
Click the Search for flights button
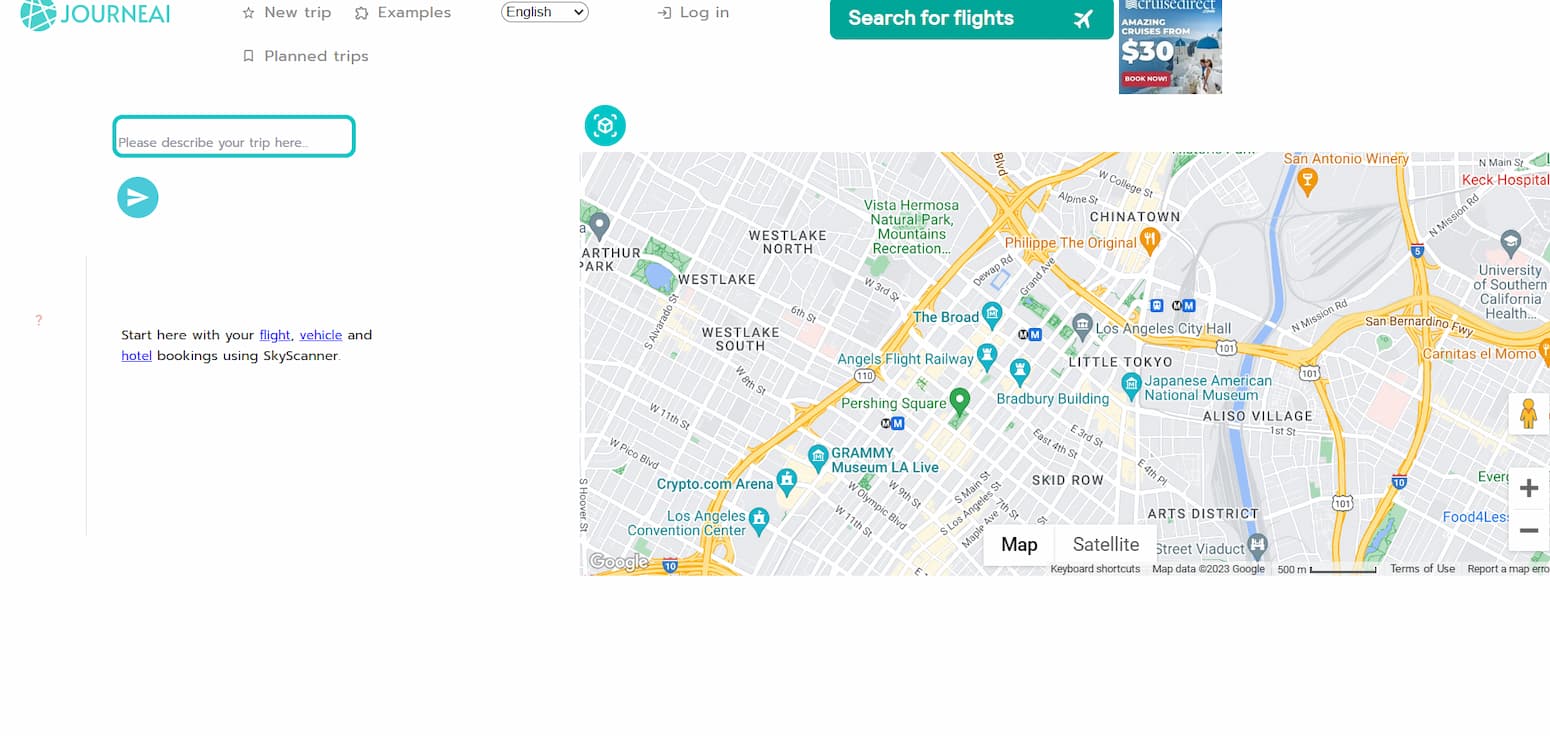[972, 19]
